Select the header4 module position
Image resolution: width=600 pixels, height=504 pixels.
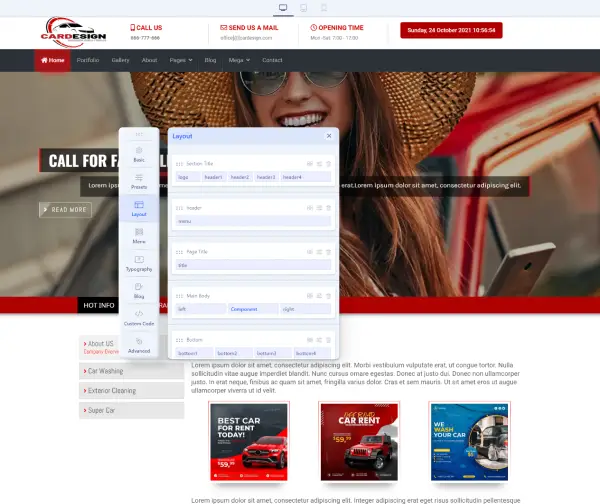coord(306,177)
